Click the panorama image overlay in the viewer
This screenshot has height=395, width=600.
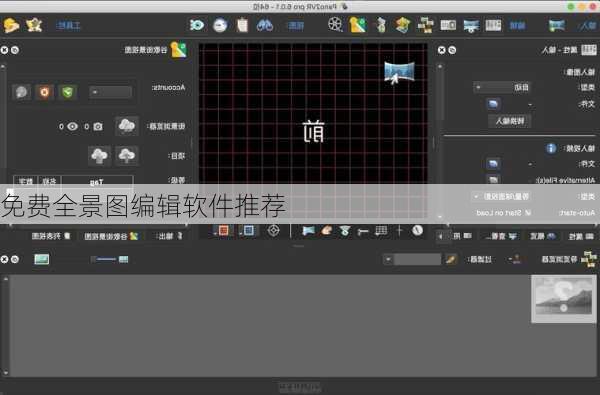pos(399,72)
